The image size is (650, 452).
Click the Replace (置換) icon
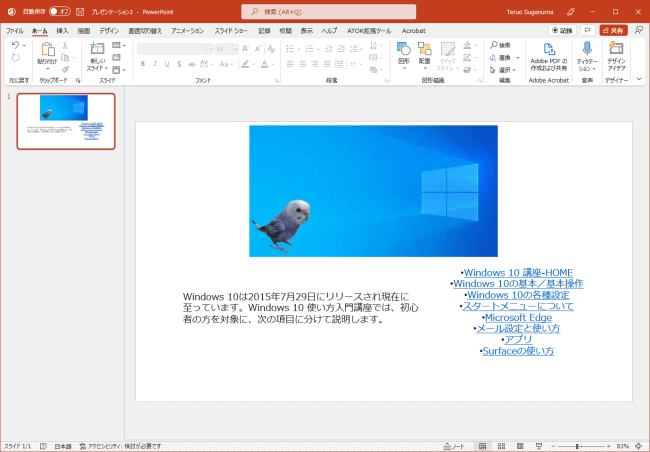point(493,58)
